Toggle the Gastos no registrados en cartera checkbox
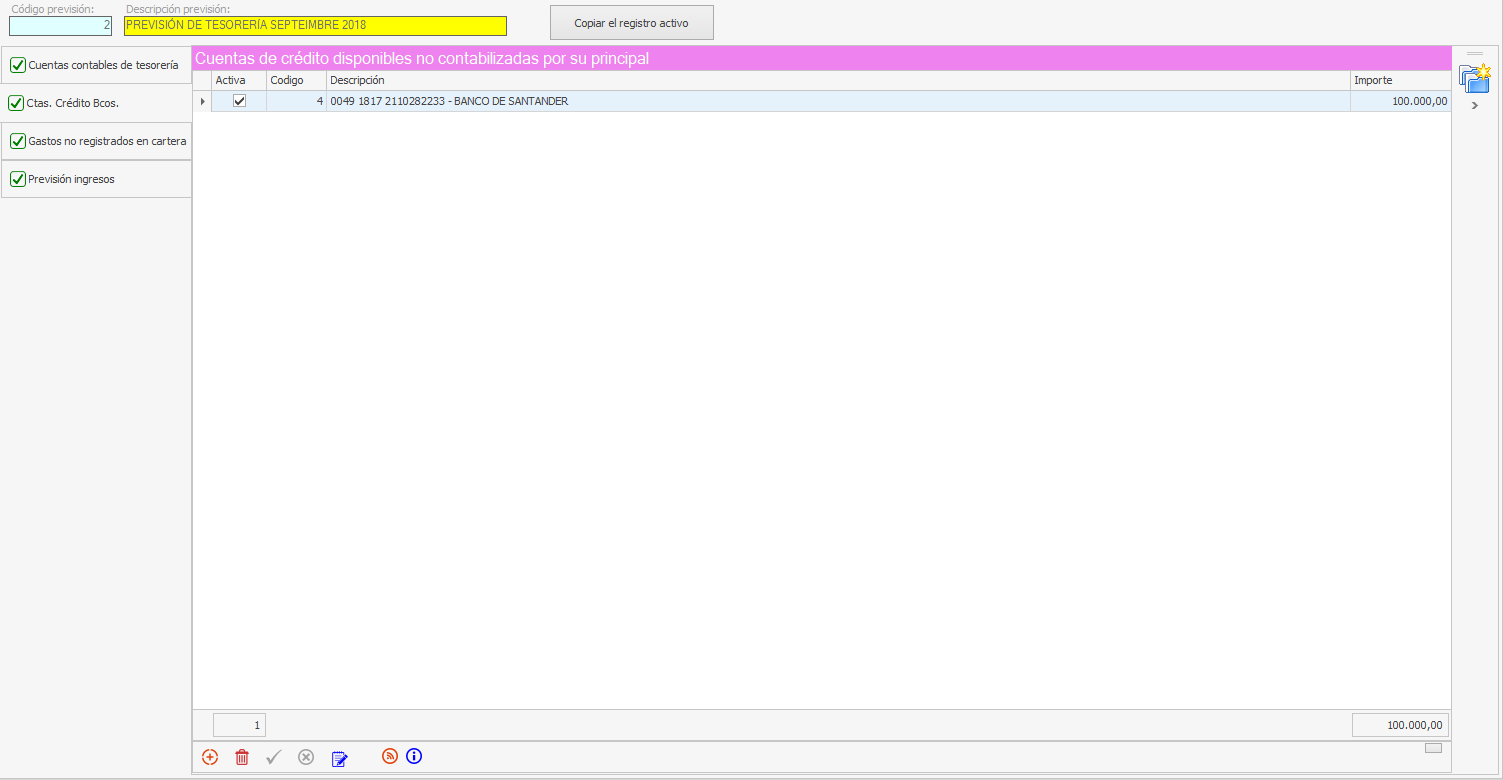The width and height of the screenshot is (1503, 780). coord(17,141)
